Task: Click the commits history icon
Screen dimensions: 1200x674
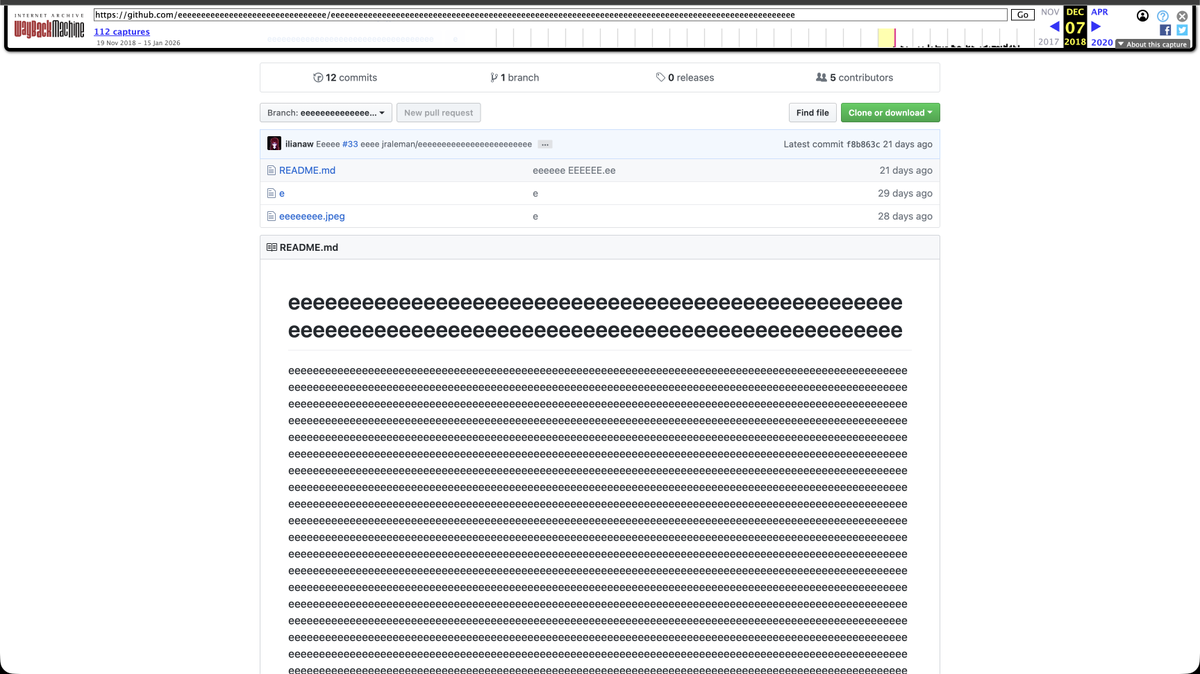Action: pyautogui.click(x=318, y=77)
